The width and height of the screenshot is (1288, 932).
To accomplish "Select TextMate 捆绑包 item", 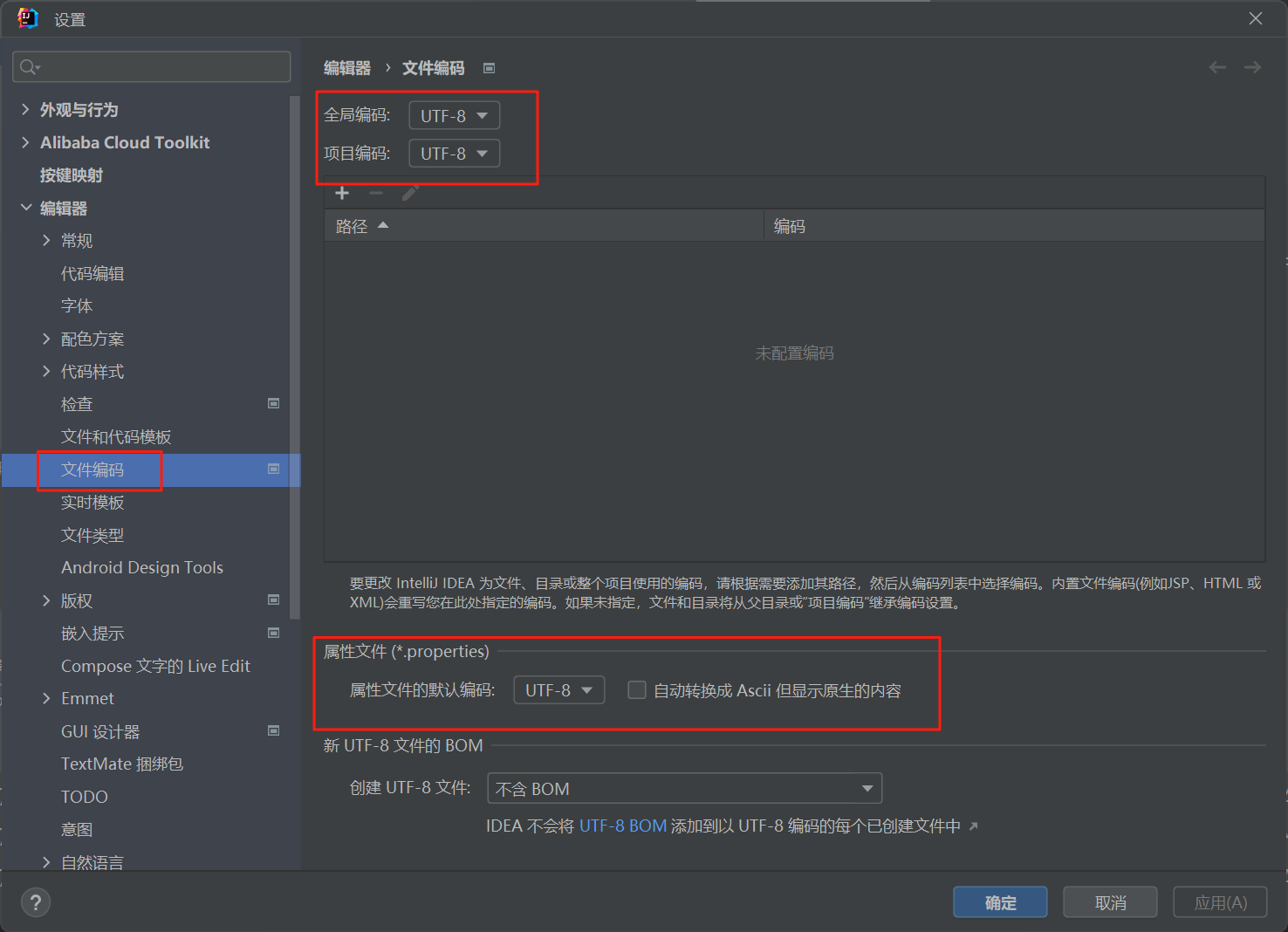I will pos(122,764).
